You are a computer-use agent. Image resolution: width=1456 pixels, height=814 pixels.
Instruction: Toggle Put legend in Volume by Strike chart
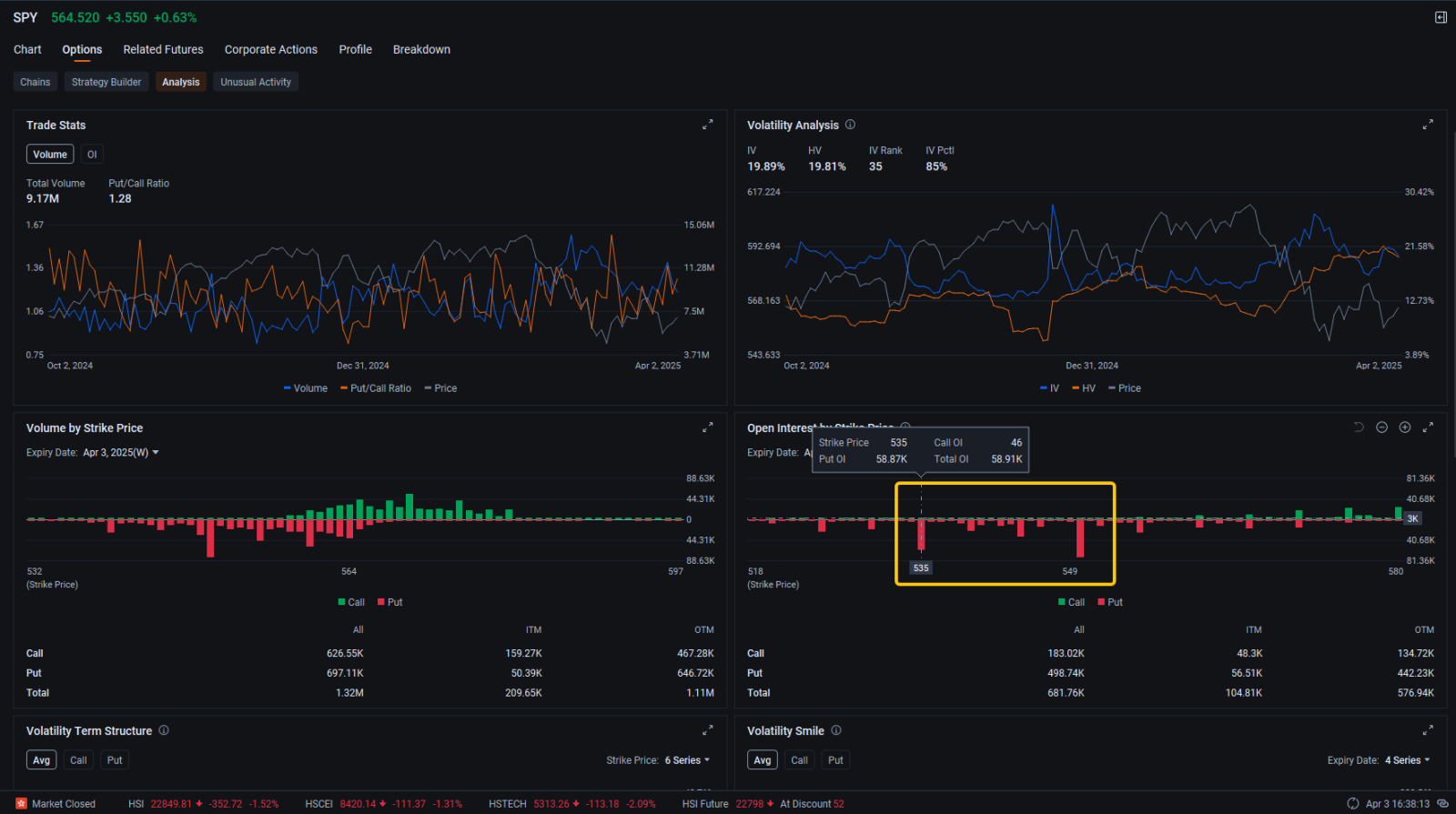(390, 602)
